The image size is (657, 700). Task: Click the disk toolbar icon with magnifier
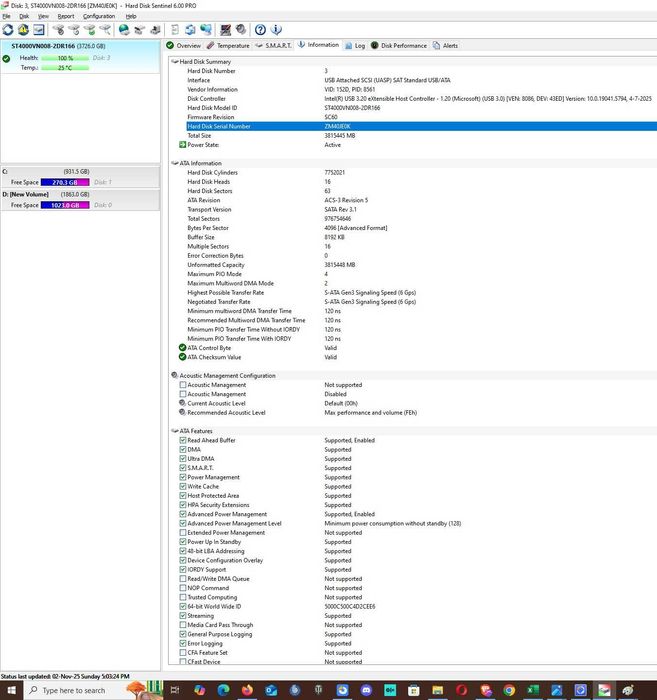105,30
